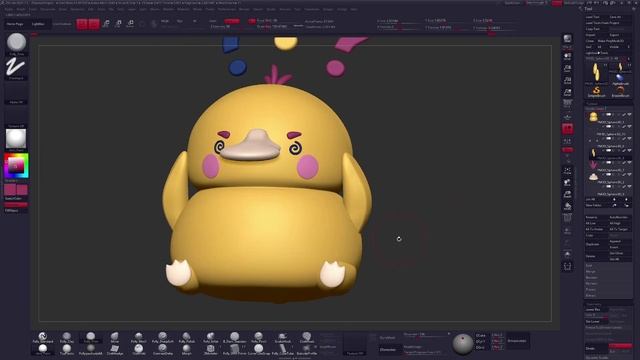Click Make PolyMesh3D button

[x=613, y=41]
